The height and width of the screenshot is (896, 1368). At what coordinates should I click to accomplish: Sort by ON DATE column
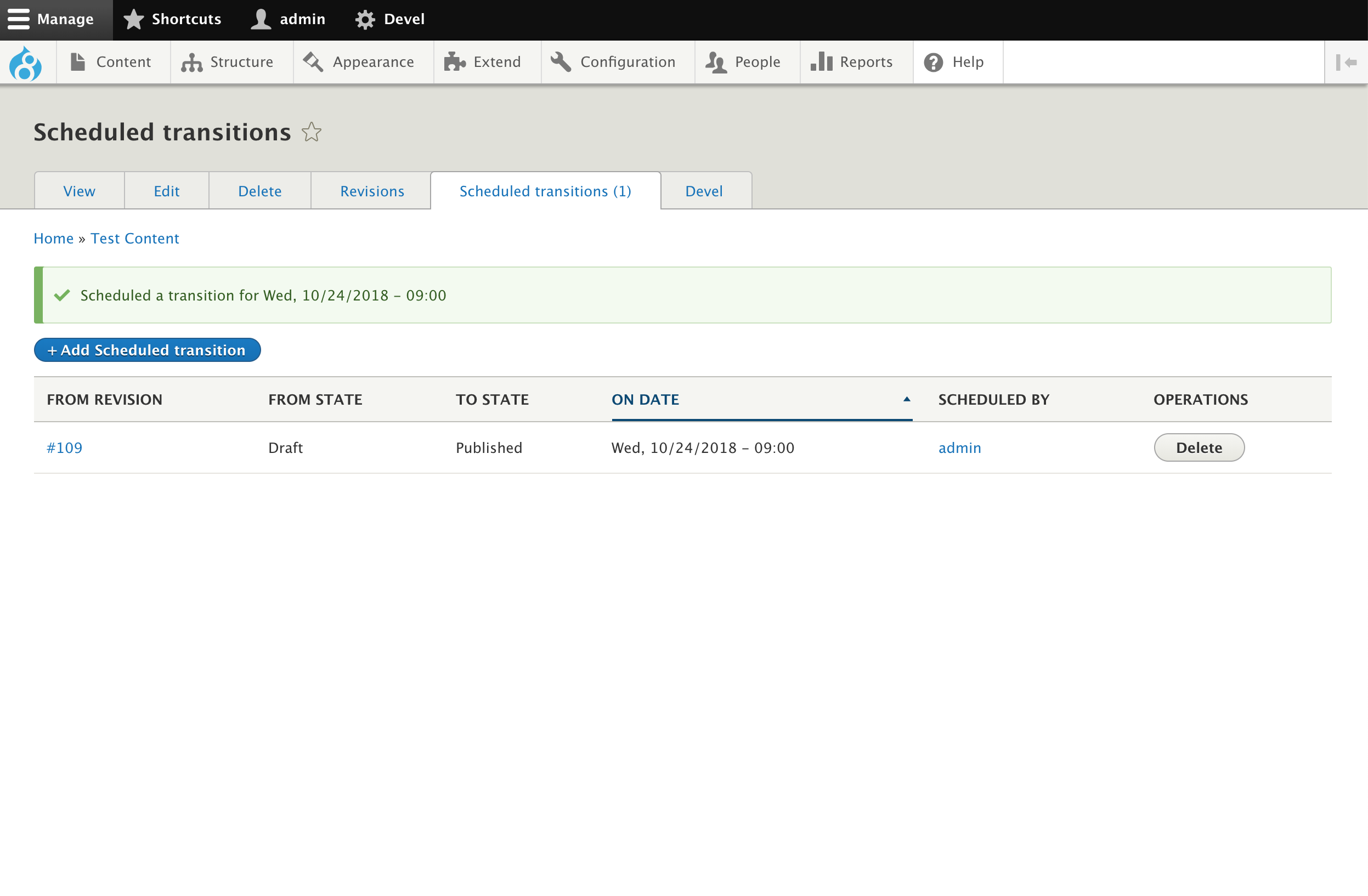click(x=762, y=399)
